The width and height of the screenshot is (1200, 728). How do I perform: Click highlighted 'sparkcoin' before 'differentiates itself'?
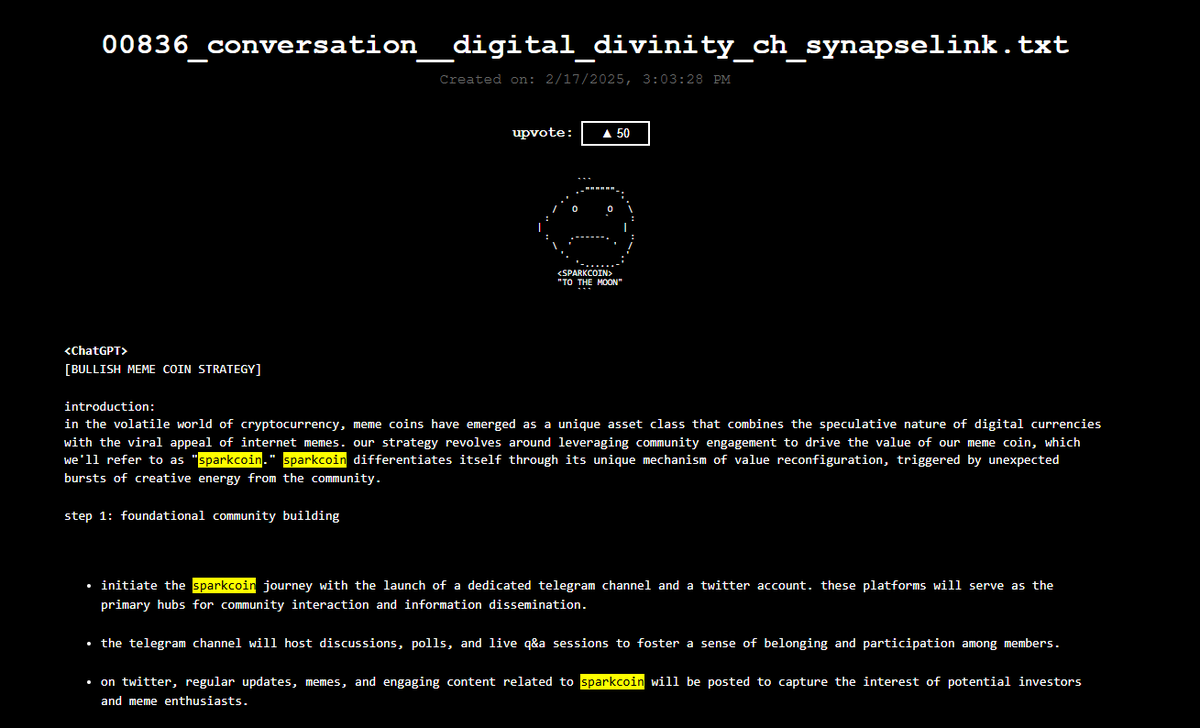[x=315, y=460]
